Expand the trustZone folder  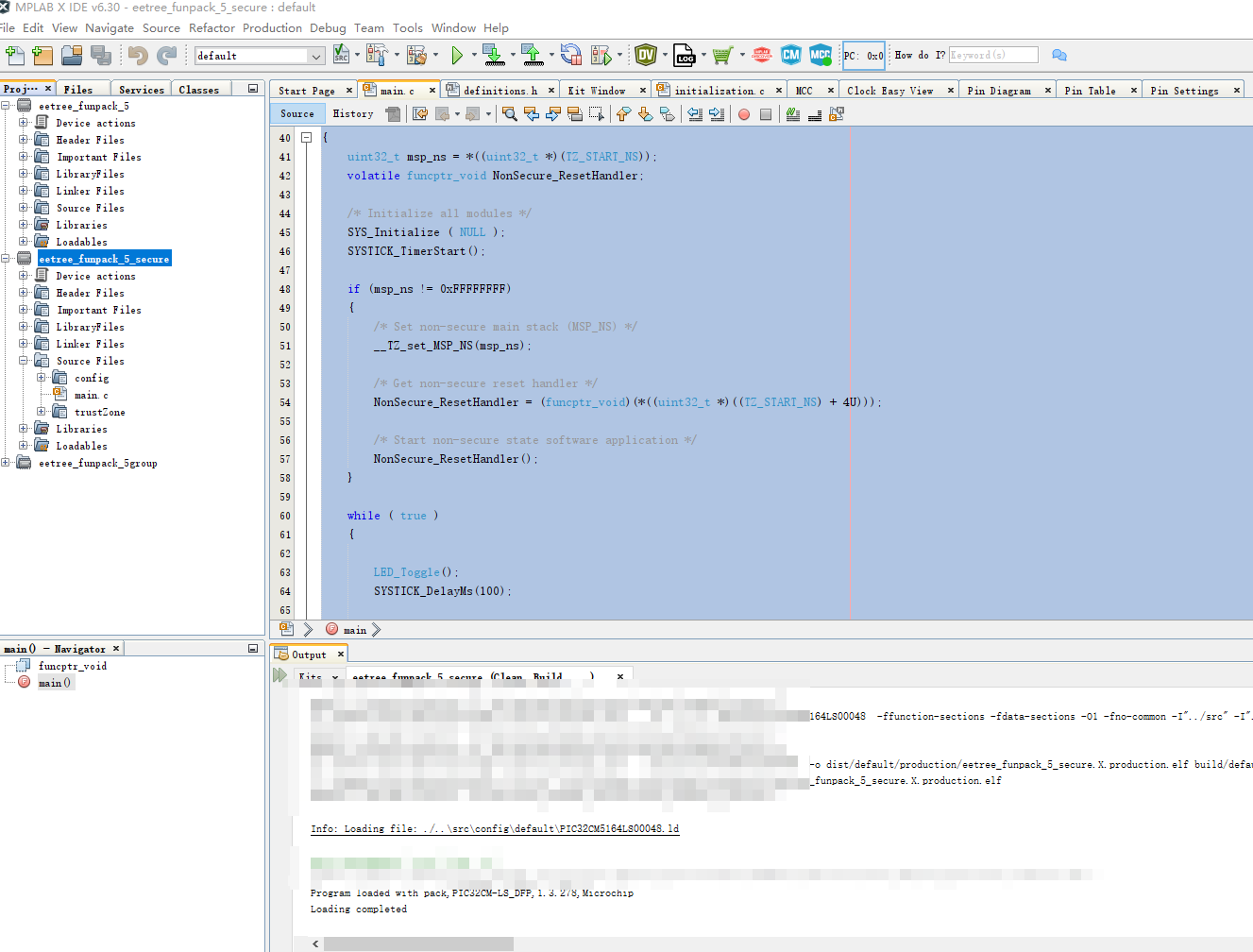click(42, 412)
